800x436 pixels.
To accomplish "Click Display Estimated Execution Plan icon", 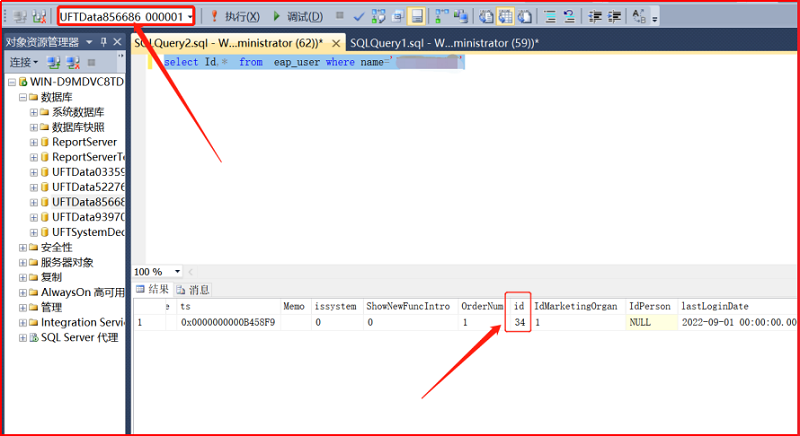I will 379,17.
